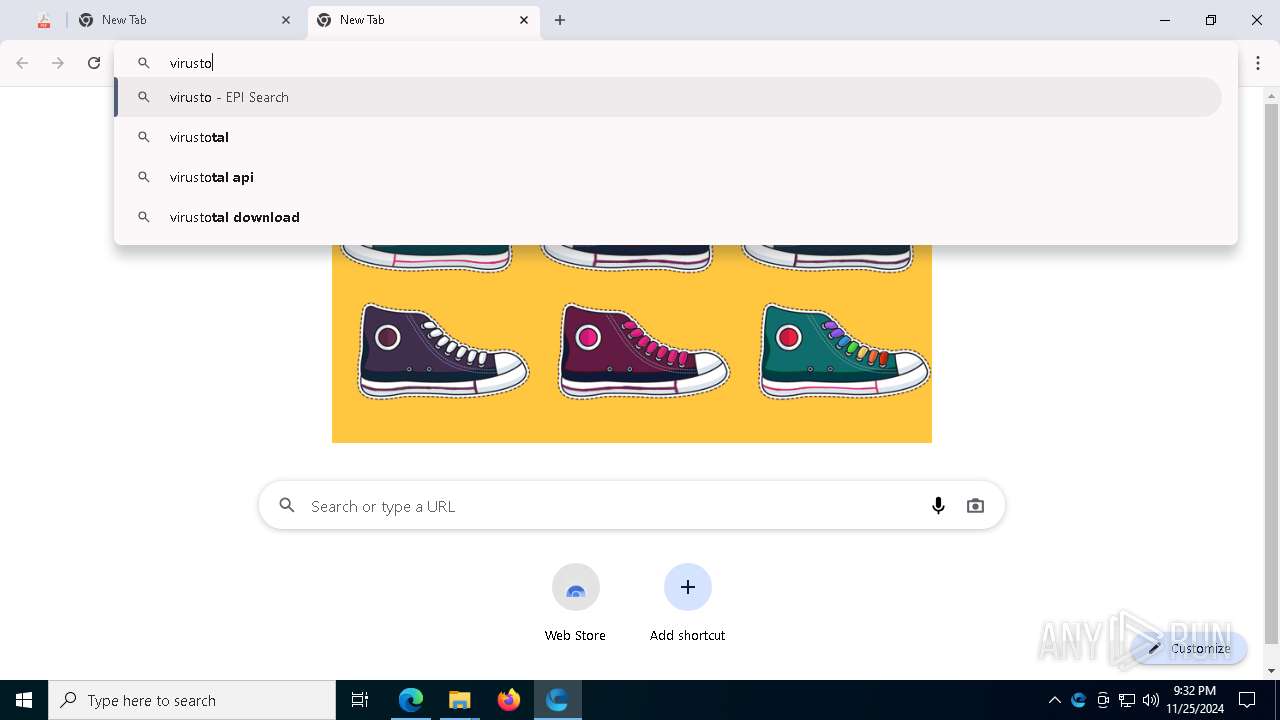Close the active second New Tab
Viewport: 1280px width, 720px height.
coord(524,20)
